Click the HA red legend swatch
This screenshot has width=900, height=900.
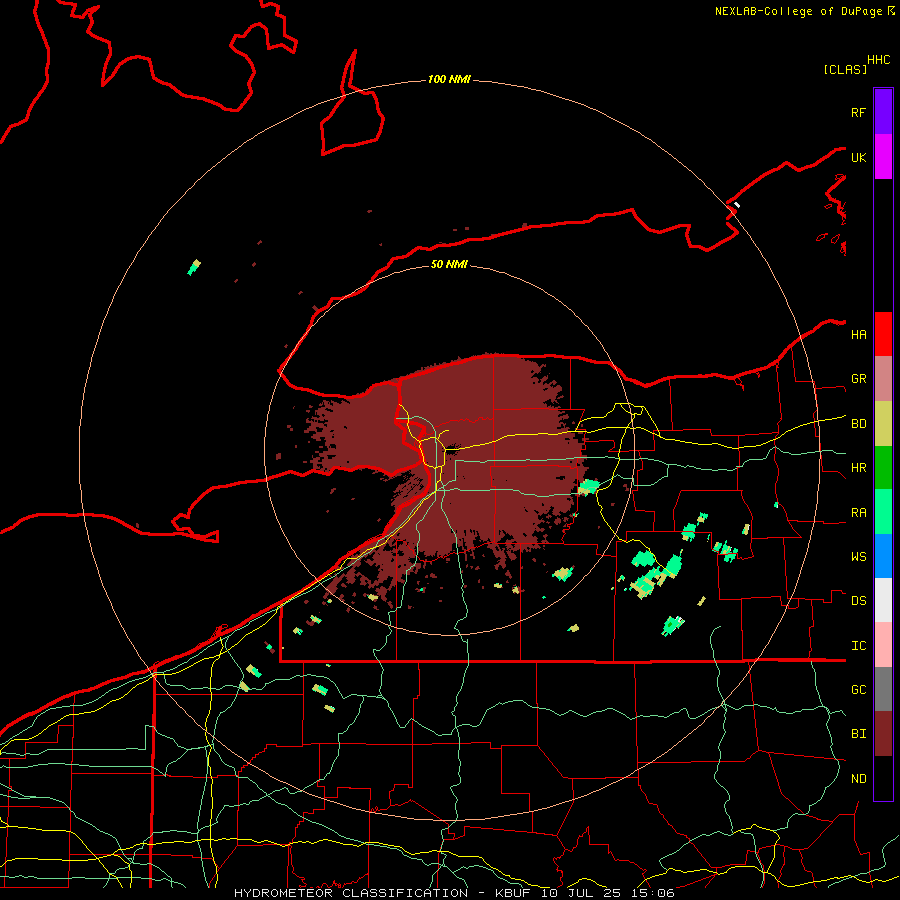pos(883,334)
